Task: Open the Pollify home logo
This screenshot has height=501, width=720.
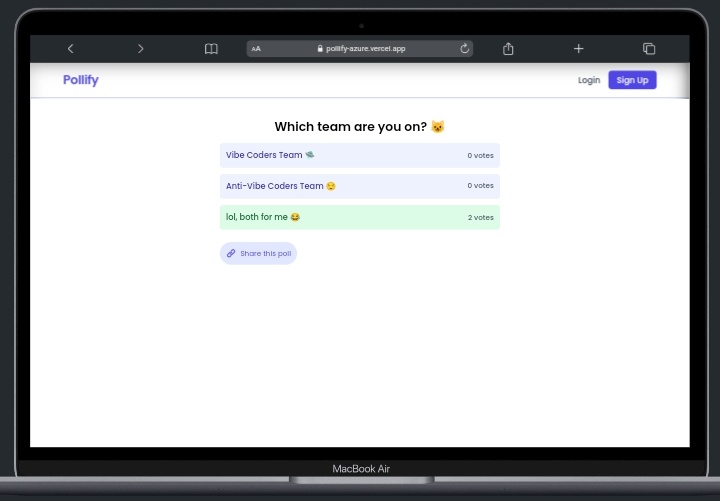Action: click(81, 80)
